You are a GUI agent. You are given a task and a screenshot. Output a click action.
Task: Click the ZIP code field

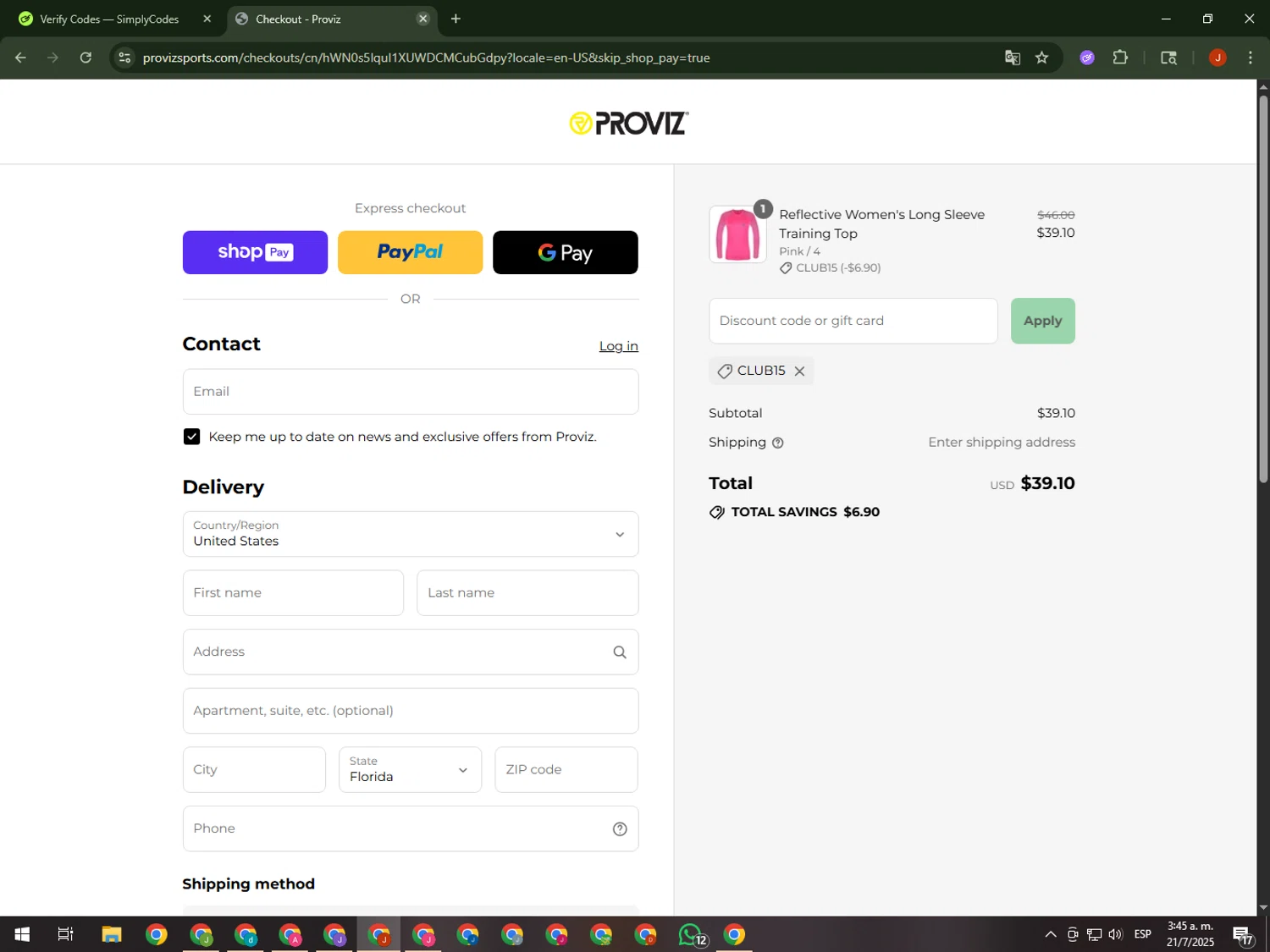click(x=566, y=770)
